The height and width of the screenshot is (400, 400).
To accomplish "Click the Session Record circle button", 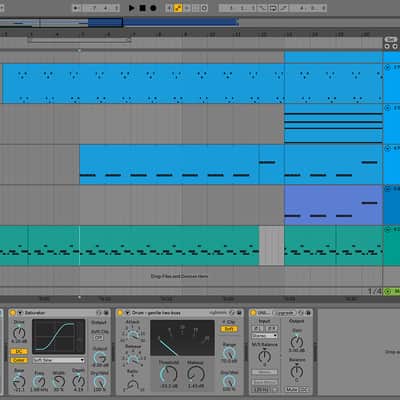I will click(204, 8).
